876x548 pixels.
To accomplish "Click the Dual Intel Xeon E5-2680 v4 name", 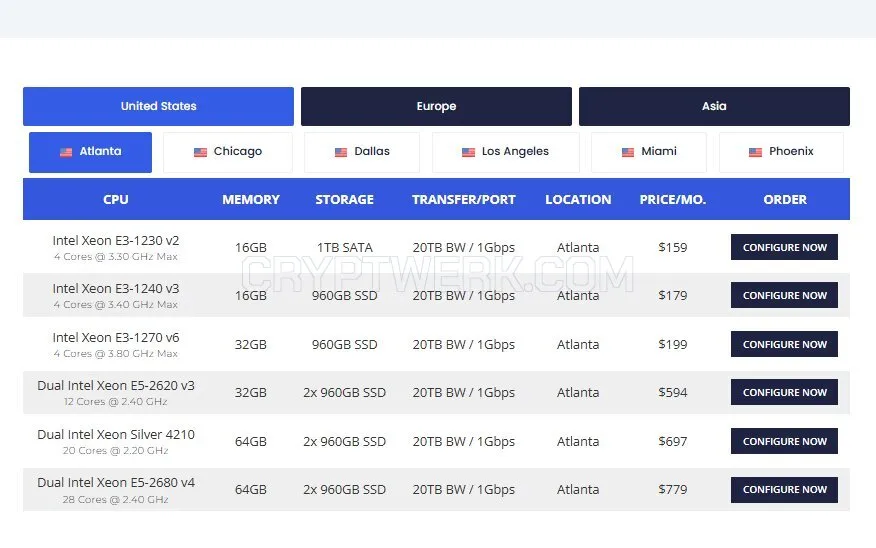I will [x=116, y=482].
